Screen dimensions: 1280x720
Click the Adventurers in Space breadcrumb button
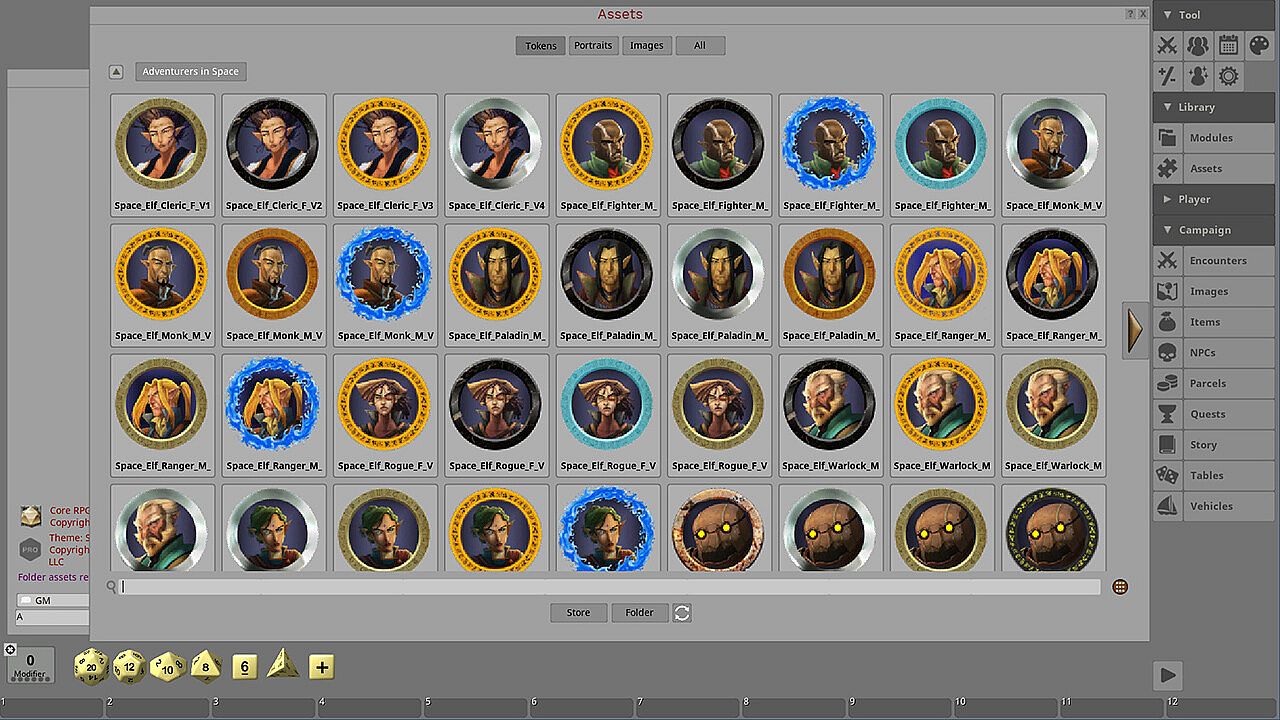[191, 72]
